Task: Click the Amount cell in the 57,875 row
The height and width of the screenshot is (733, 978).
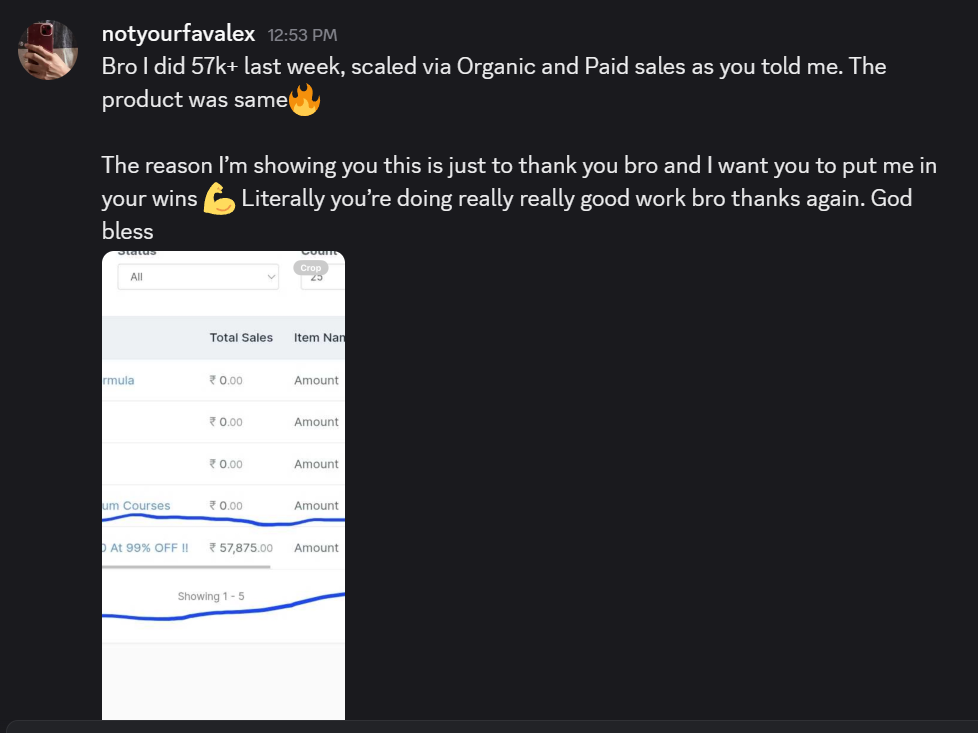Action: [x=316, y=548]
